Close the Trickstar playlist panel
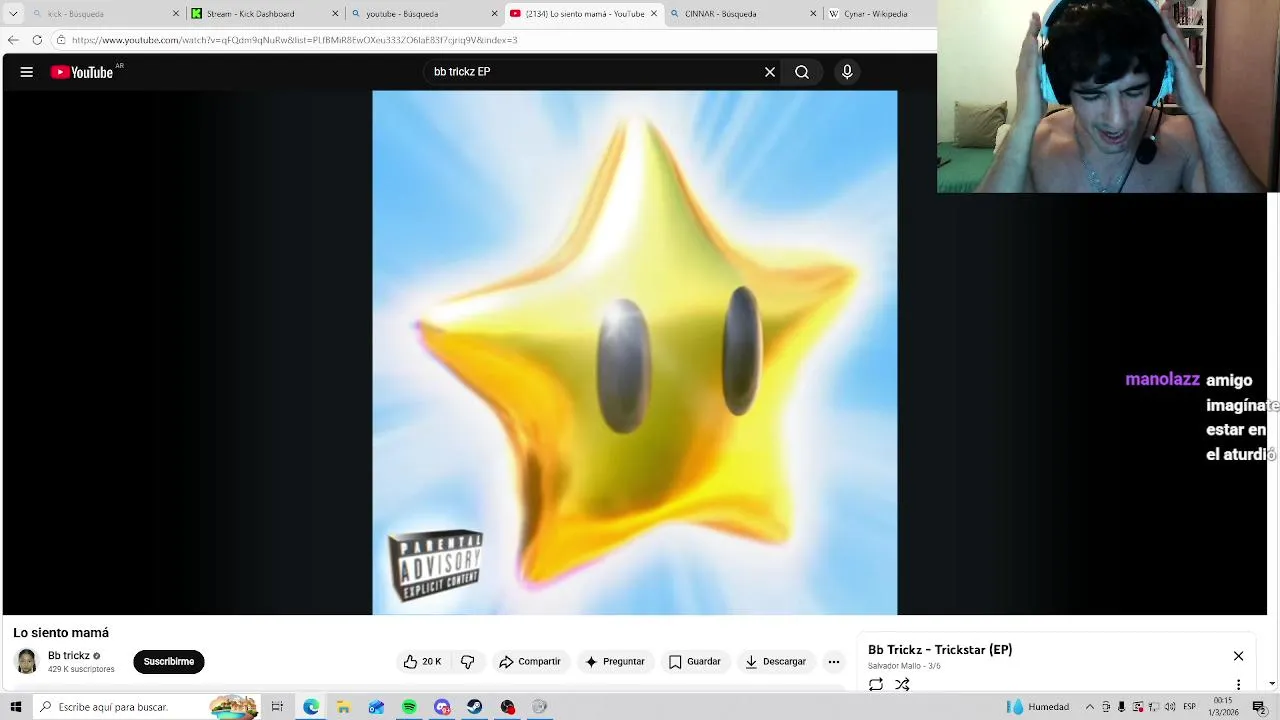 [x=1238, y=656]
